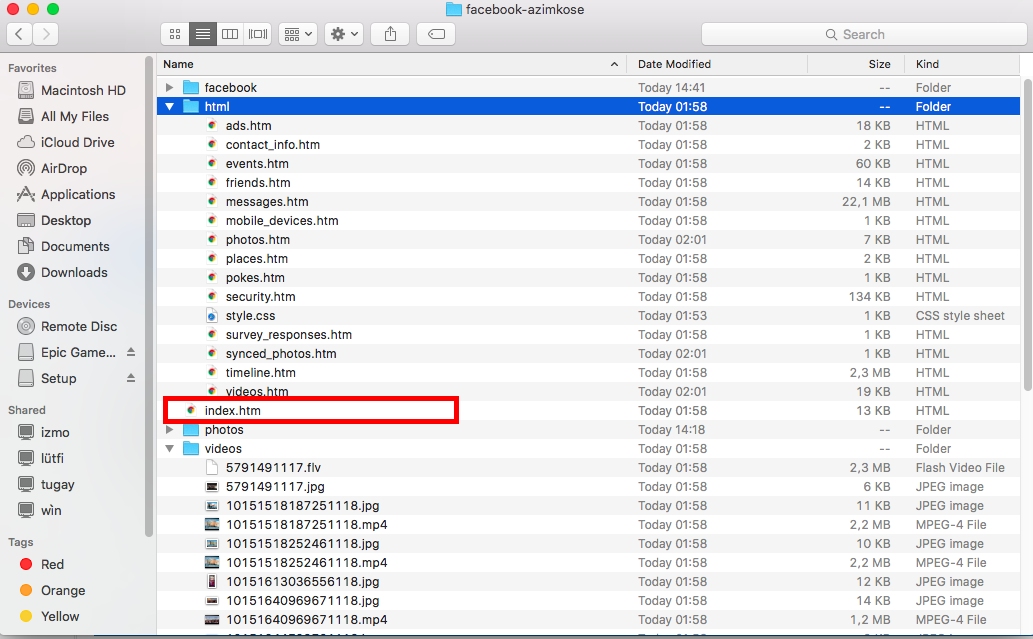Select the 5791491117.jpg thumbnail
This screenshot has width=1033, height=639.
point(211,487)
